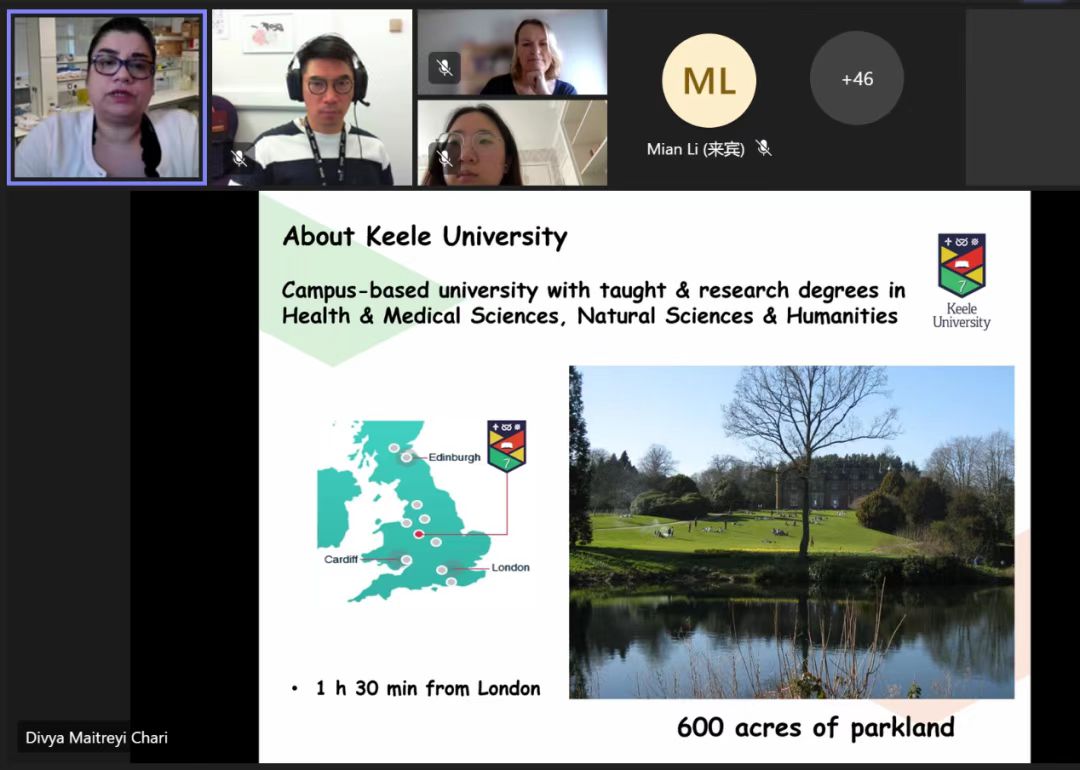Click the small crest above the UK map

pyautogui.click(x=506, y=446)
